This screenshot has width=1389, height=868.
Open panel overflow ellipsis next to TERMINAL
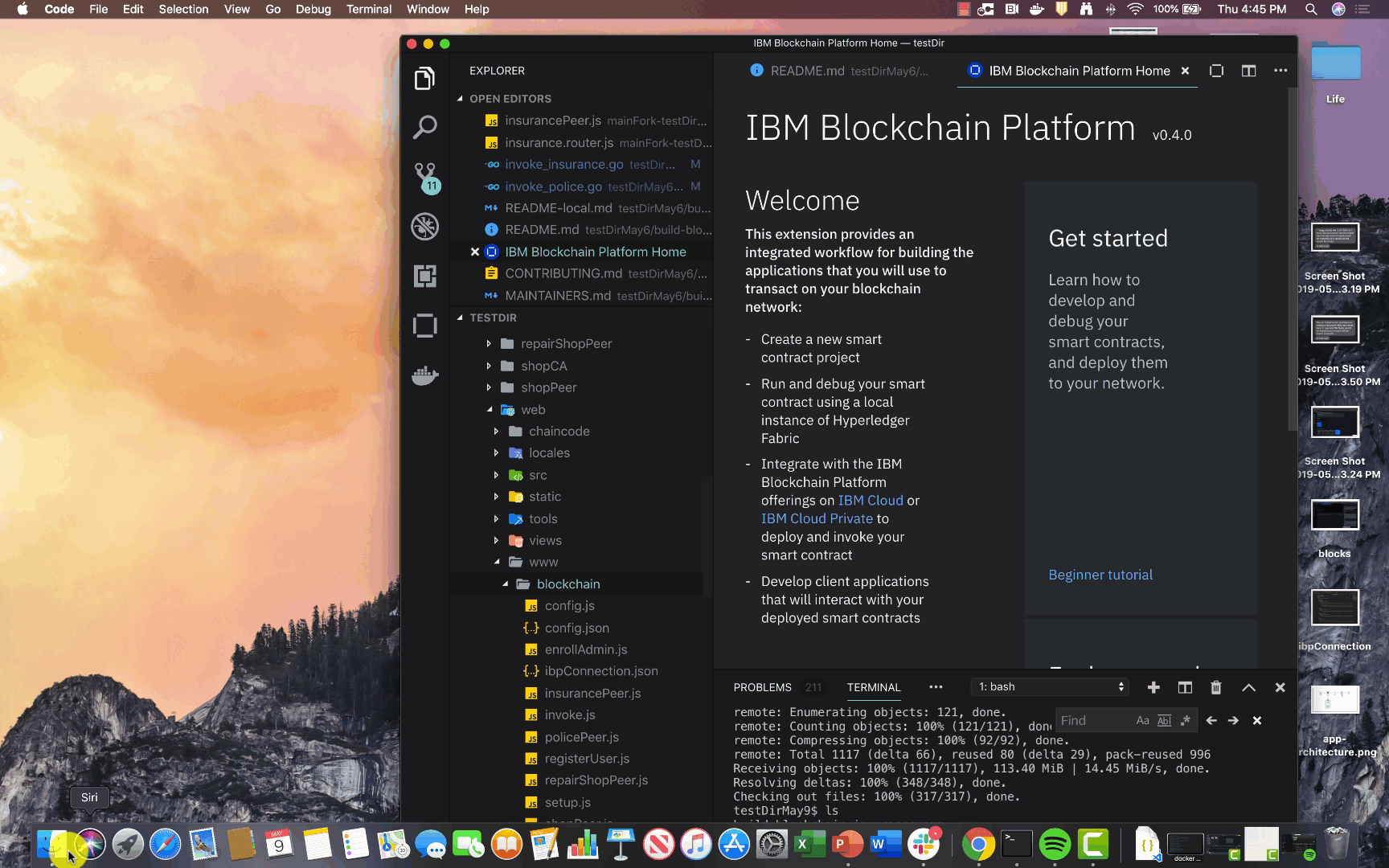point(936,687)
